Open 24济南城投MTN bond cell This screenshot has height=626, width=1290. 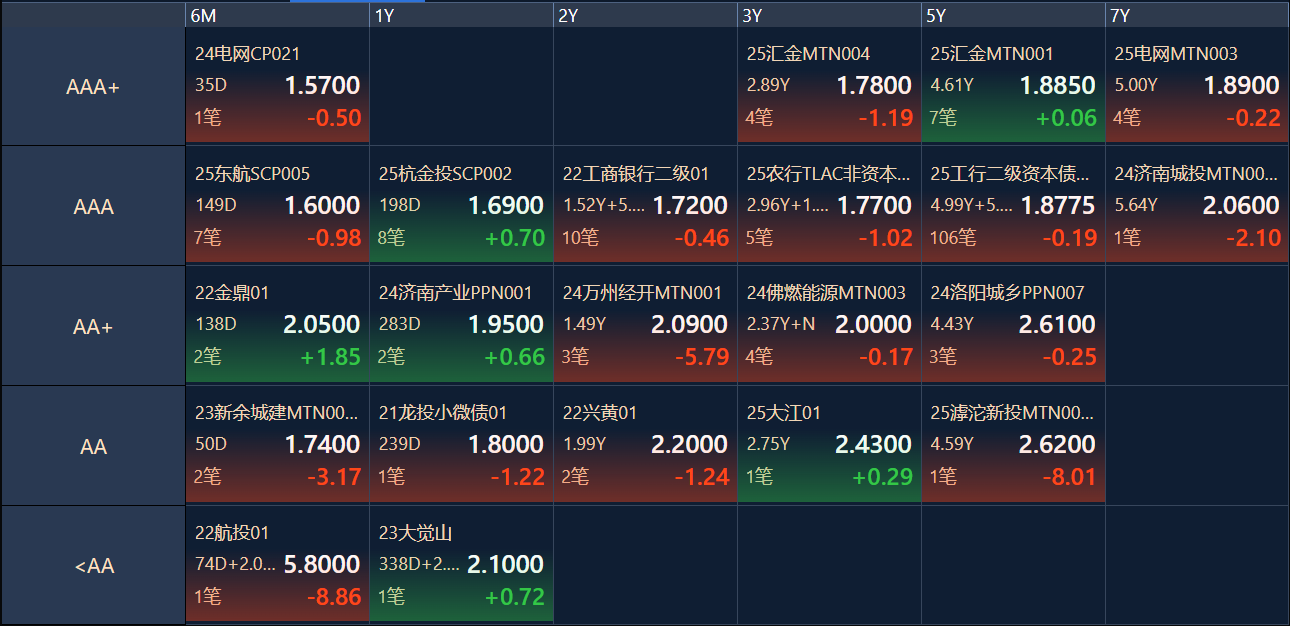coord(1198,206)
